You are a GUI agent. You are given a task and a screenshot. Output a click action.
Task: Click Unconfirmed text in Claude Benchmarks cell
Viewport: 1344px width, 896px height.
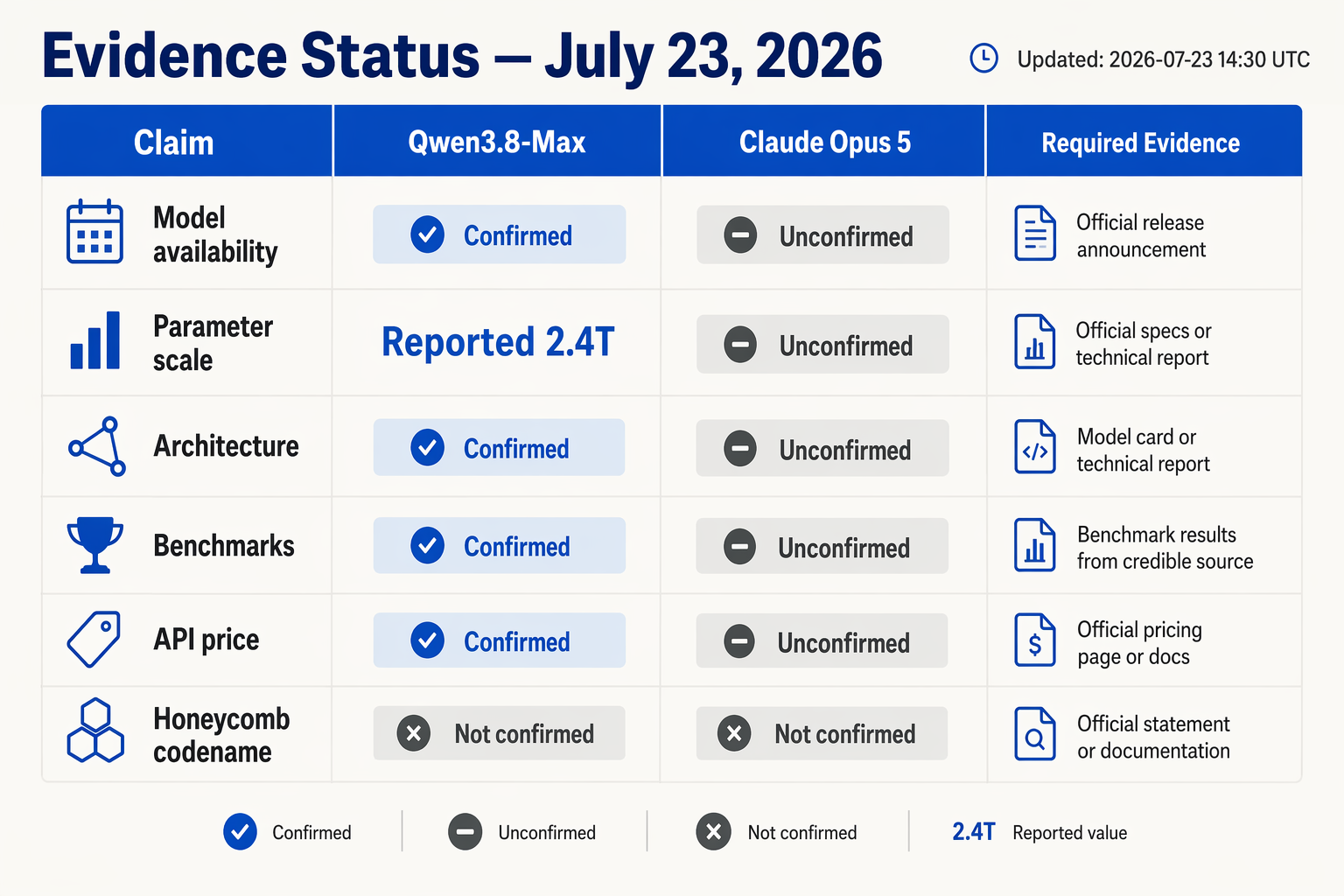pyautogui.click(x=844, y=548)
